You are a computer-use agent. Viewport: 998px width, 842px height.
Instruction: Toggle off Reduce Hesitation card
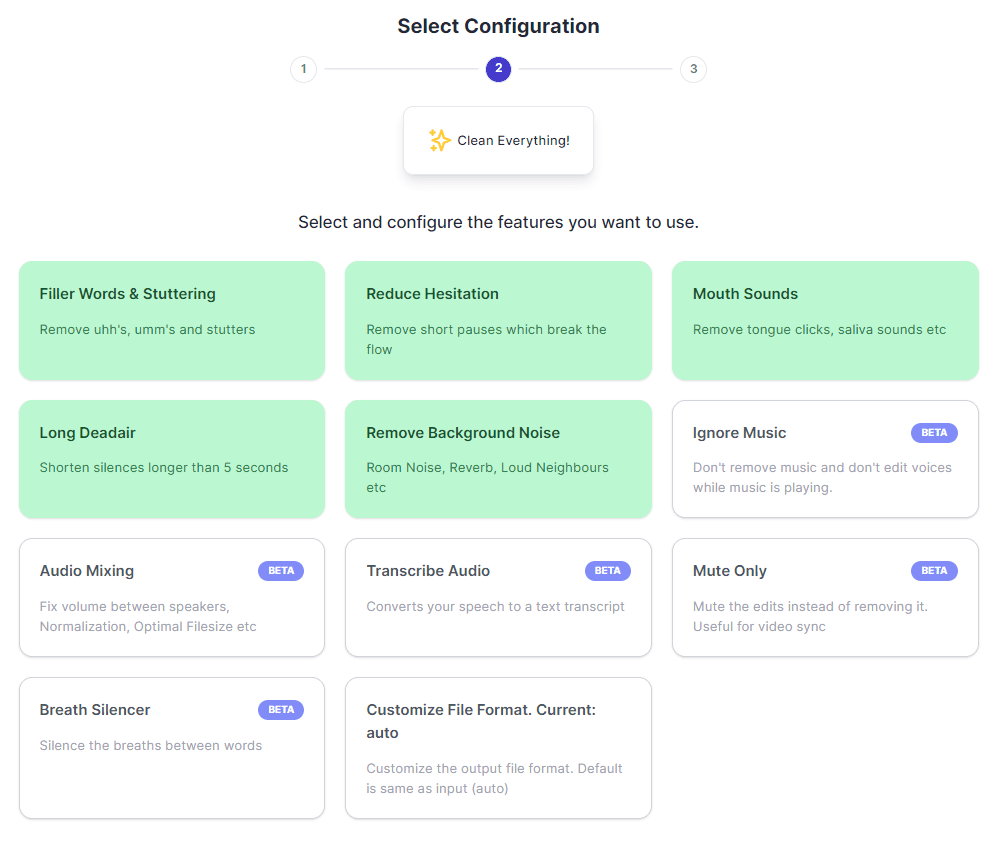coord(498,321)
